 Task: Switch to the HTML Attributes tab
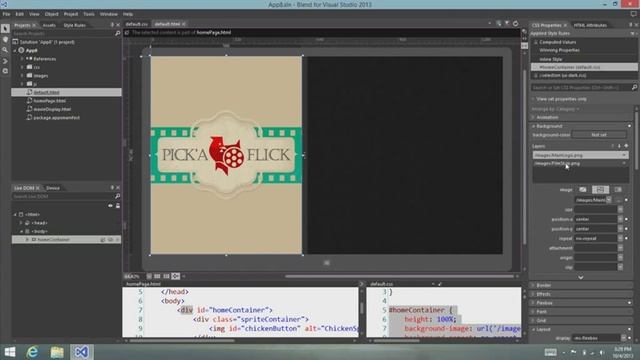pos(590,25)
